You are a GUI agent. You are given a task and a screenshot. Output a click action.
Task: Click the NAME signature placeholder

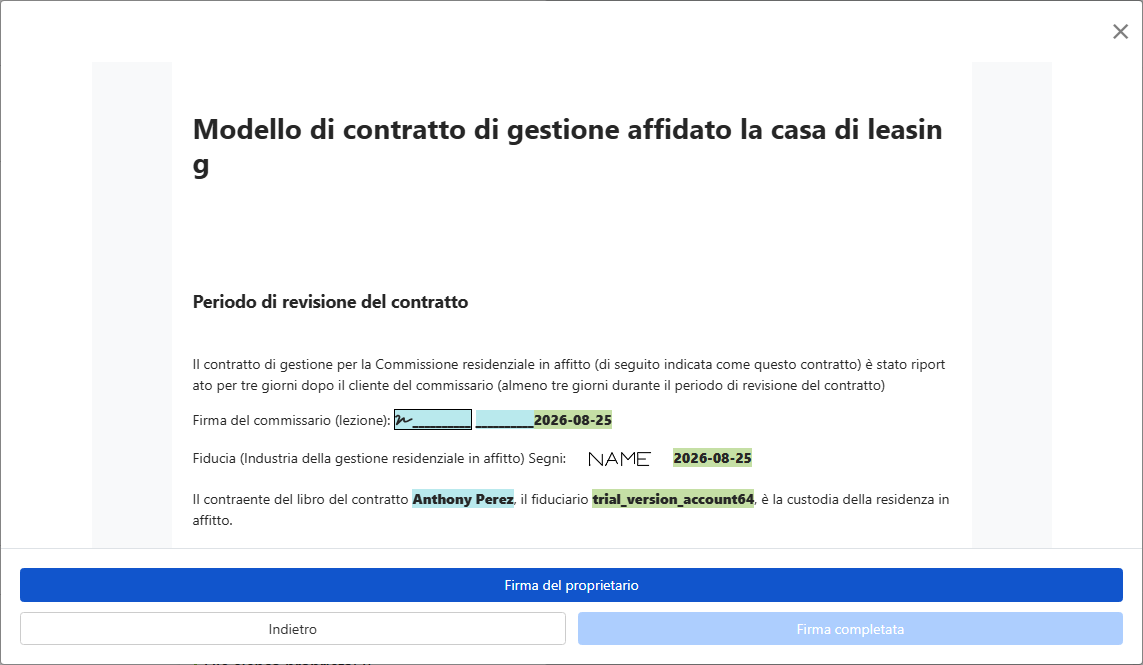click(x=619, y=459)
